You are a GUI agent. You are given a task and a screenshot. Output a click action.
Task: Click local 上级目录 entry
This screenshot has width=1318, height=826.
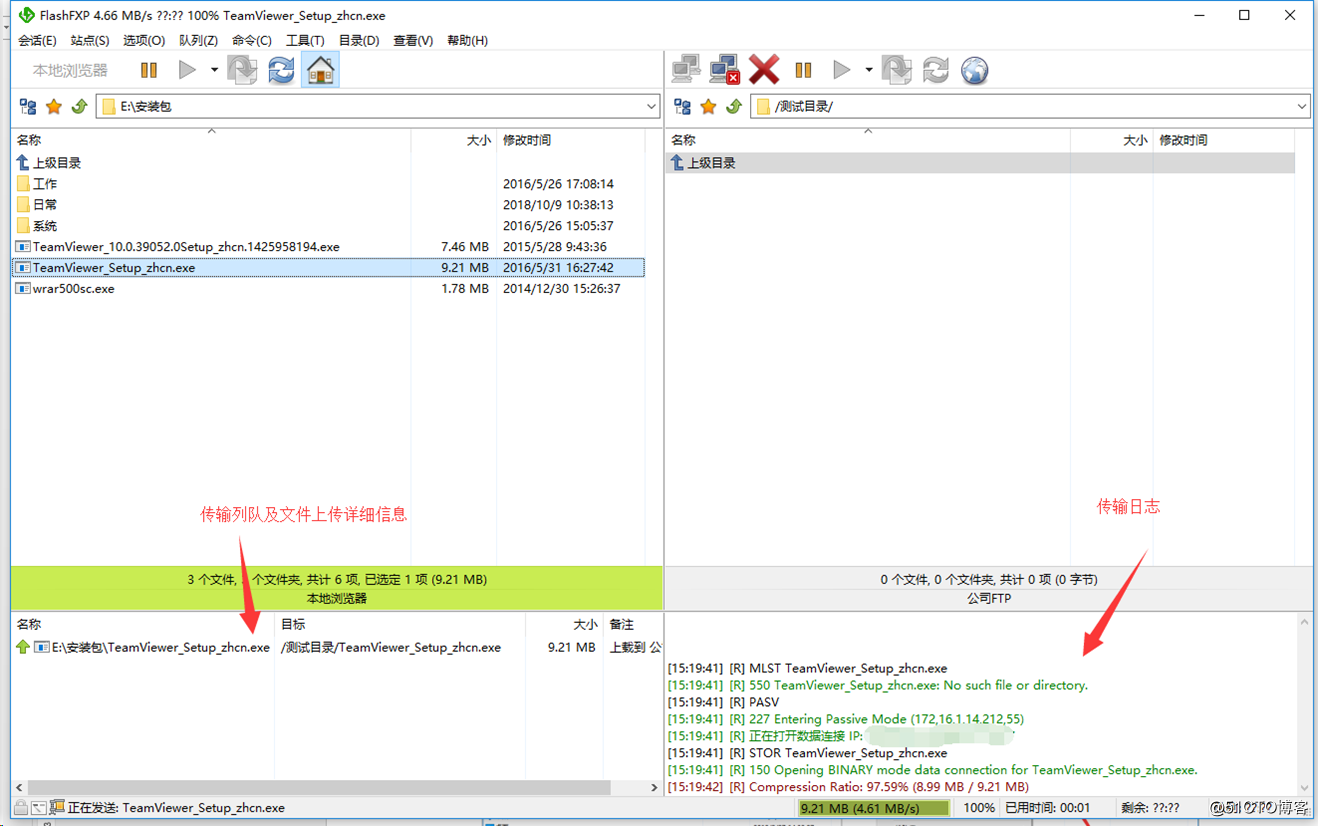point(48,163)
